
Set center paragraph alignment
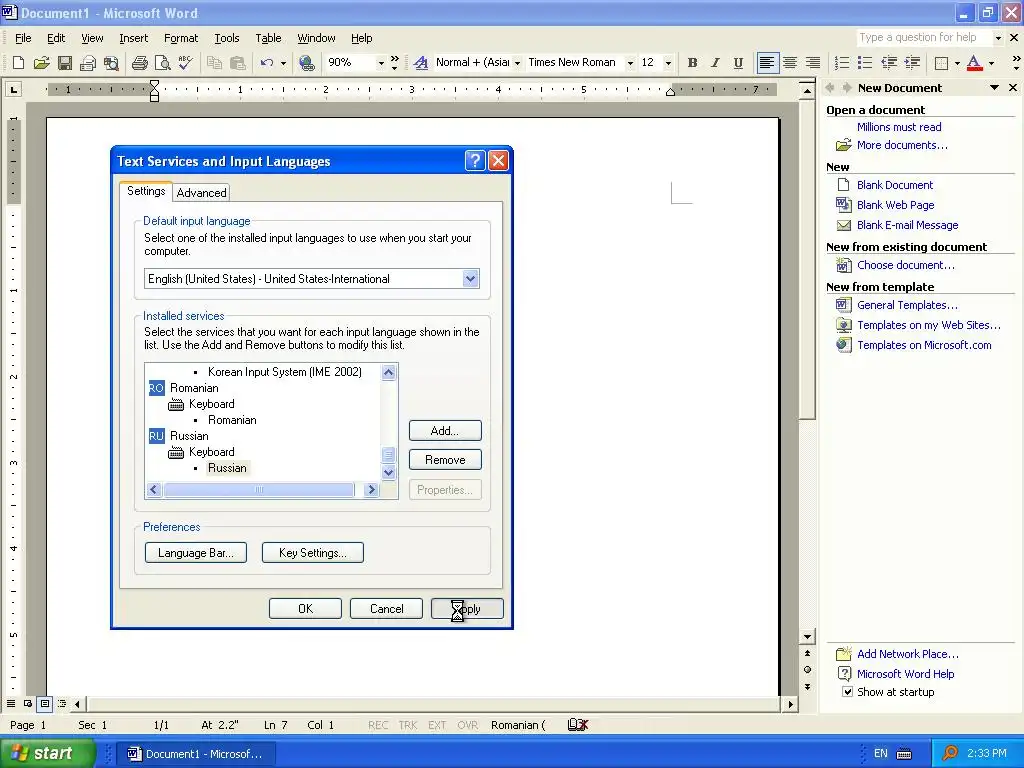790,63
